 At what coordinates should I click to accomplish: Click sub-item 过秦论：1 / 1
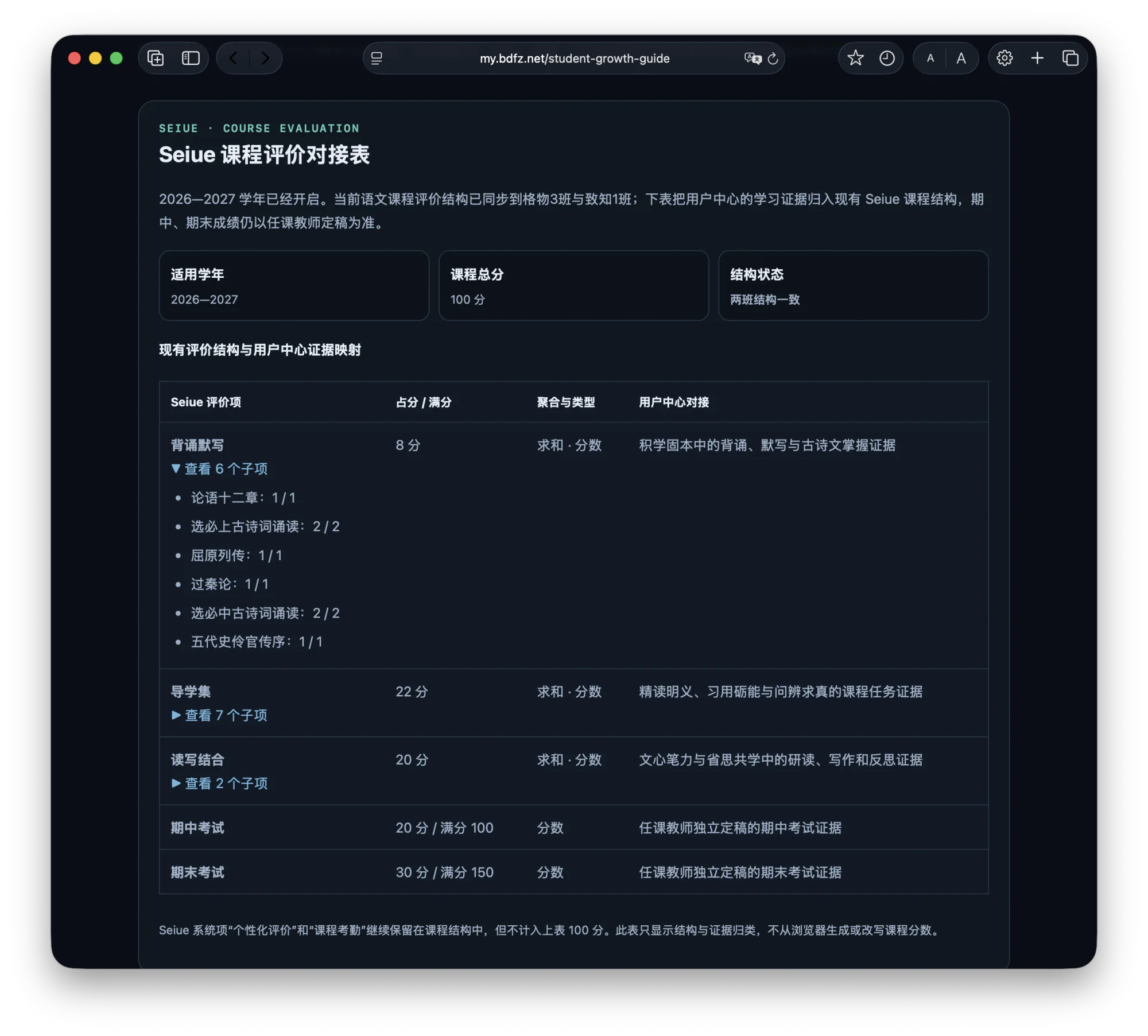230,584
